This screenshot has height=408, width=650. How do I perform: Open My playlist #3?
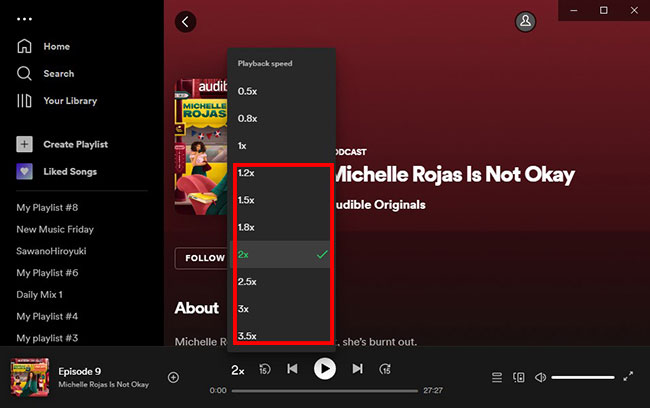pyautogui.click(x=47, y=338)
